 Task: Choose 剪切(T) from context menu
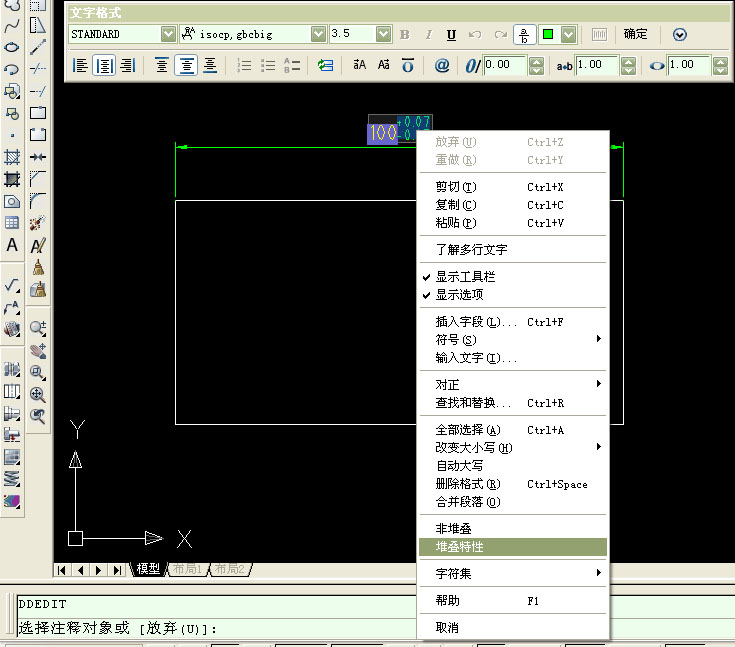coord(513,187)
